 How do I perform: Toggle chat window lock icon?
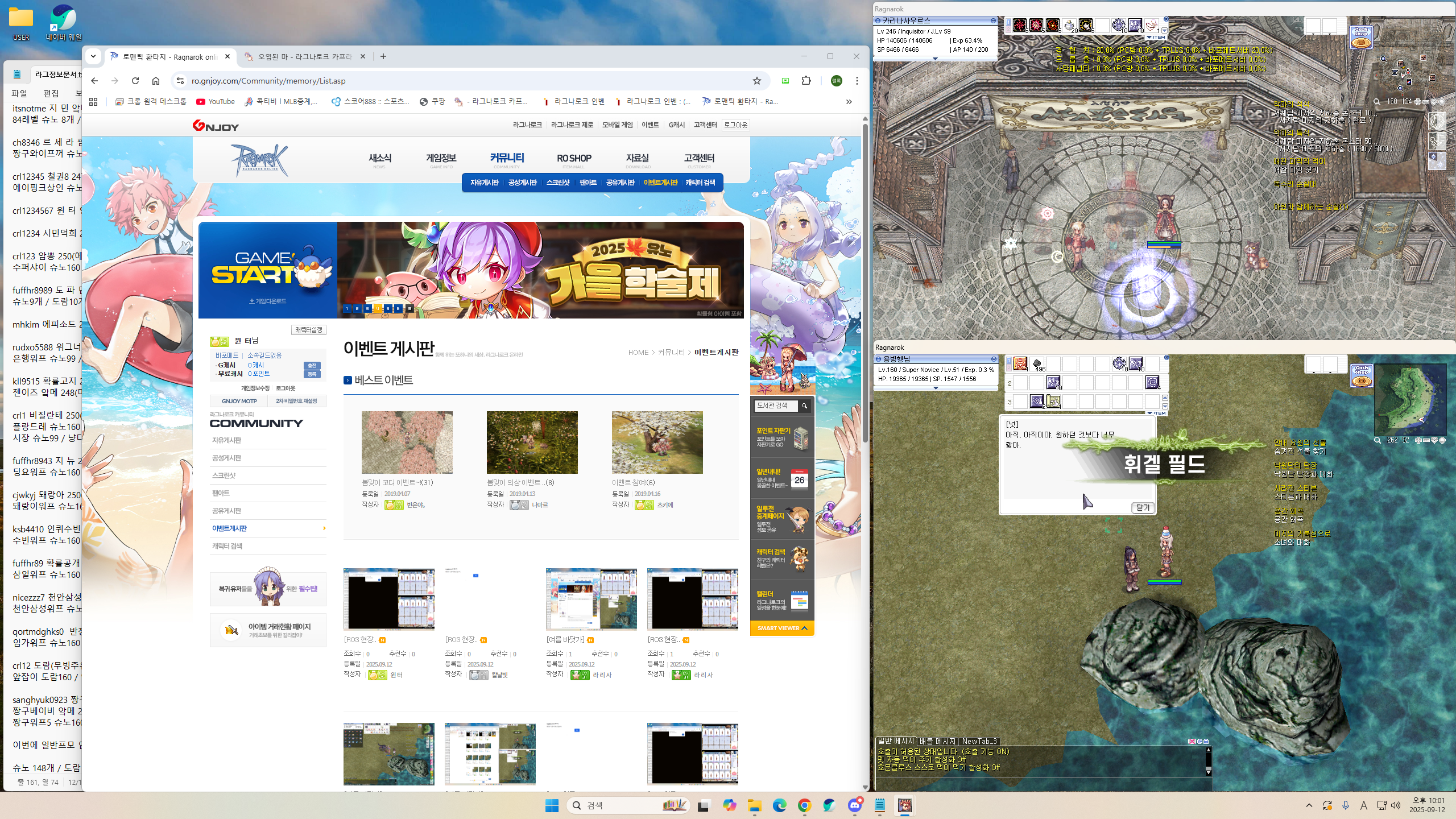pyautogui.click(x=1206, y=741)
